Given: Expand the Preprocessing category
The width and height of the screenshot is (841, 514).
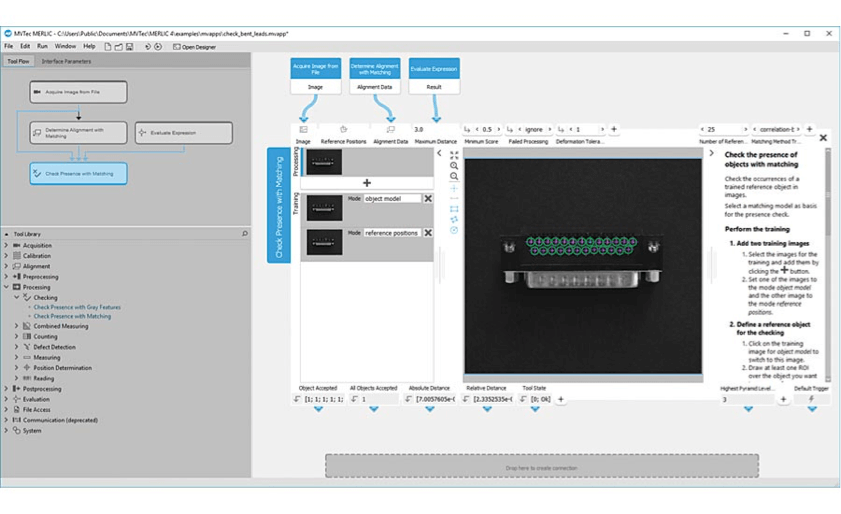Looking at the screenshot, I should click(x=6, y=277).
